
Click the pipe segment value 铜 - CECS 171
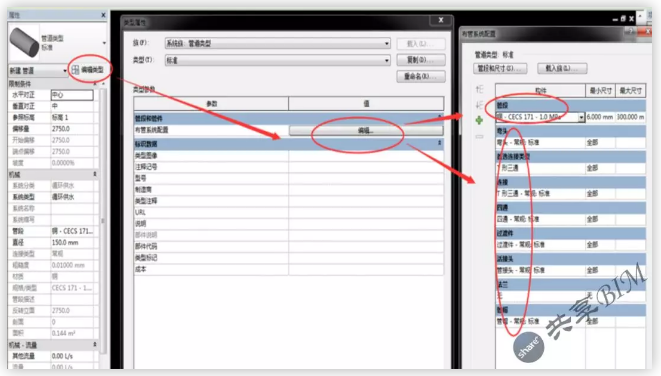(72, 231)
